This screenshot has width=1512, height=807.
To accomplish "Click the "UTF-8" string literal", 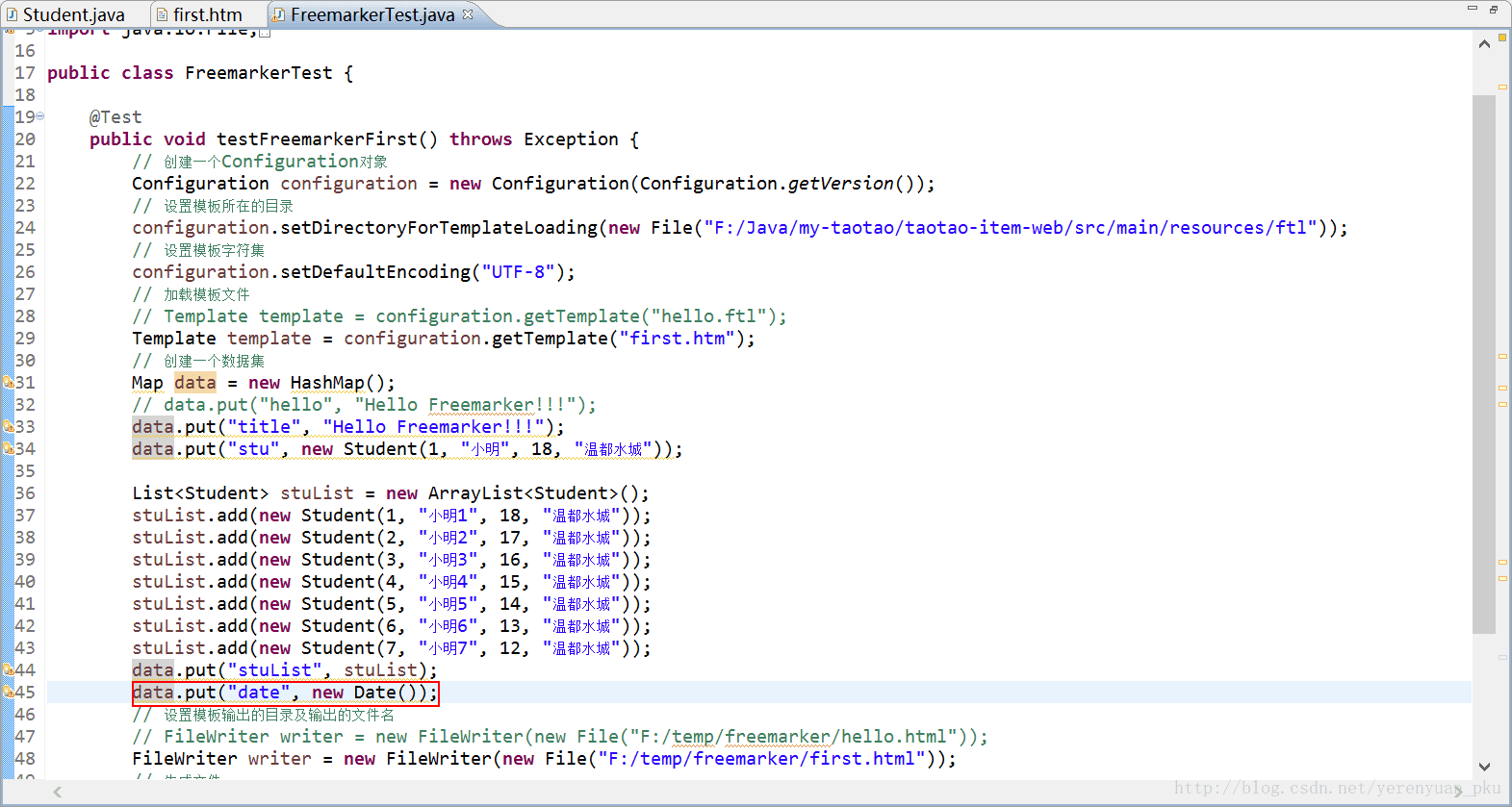I will (519, 272).
